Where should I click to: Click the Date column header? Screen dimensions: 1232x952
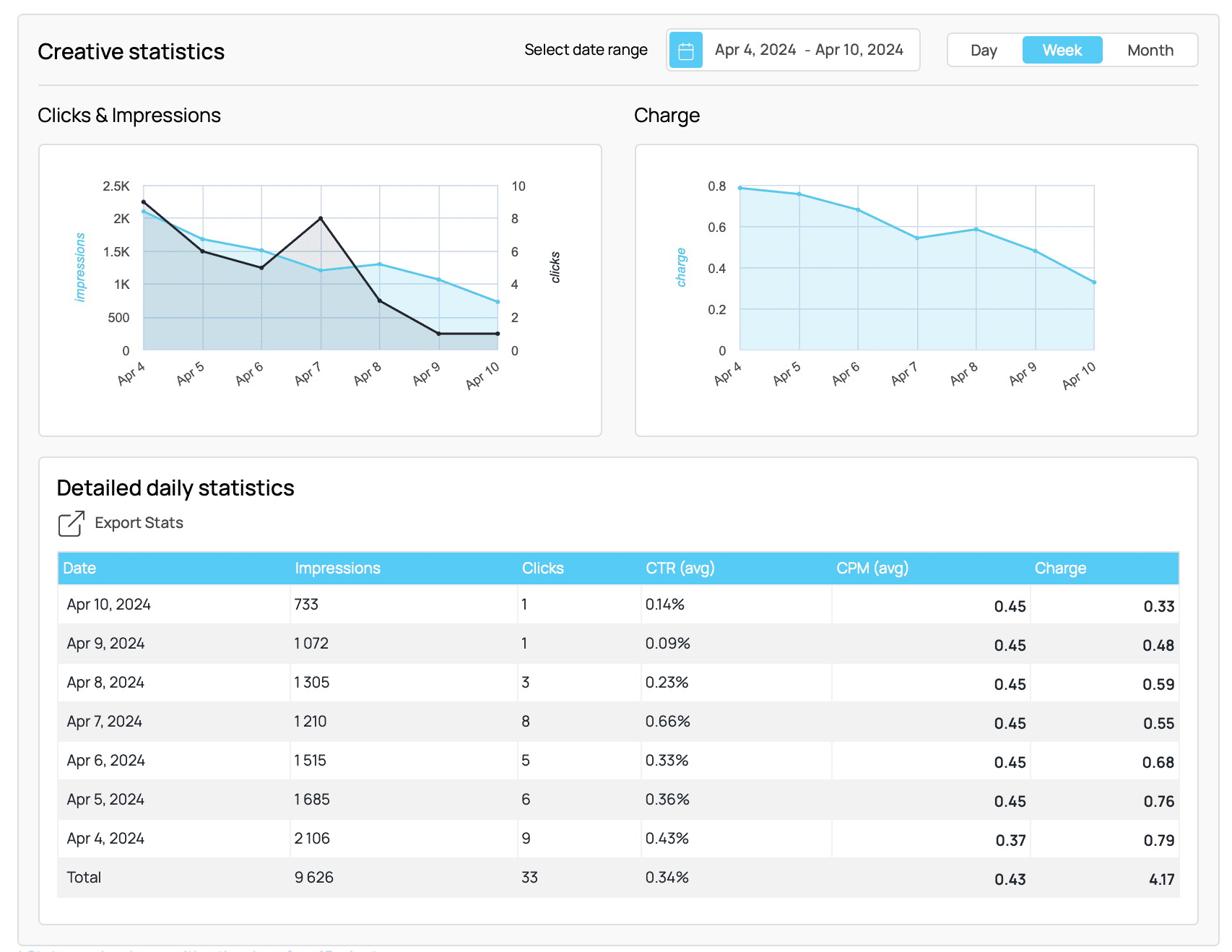79,568
